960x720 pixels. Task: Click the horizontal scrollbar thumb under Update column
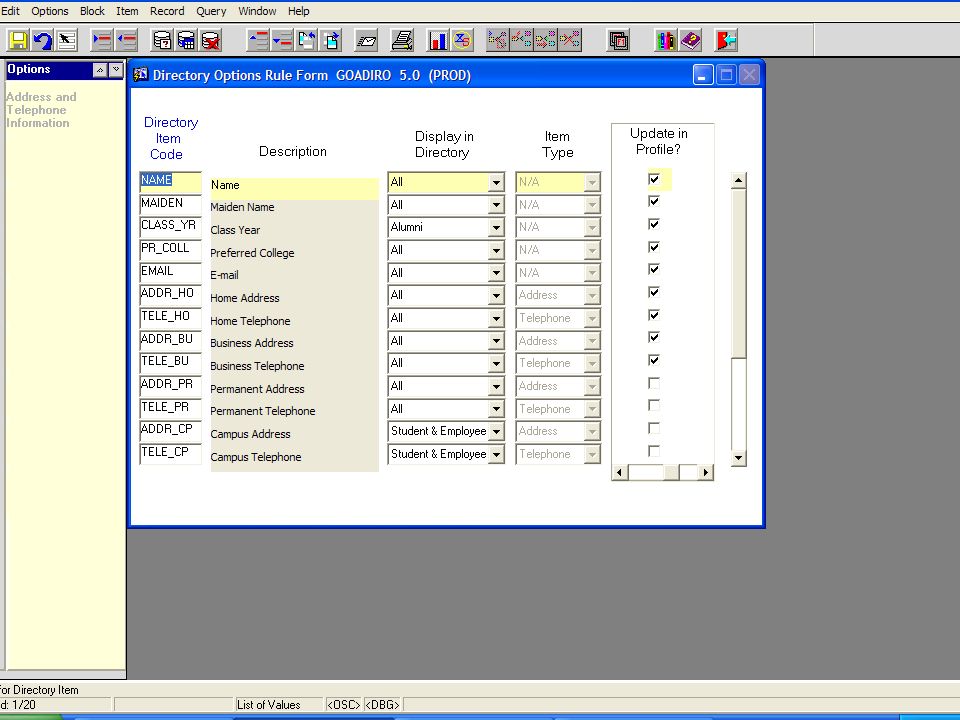[x=672, y=472]
